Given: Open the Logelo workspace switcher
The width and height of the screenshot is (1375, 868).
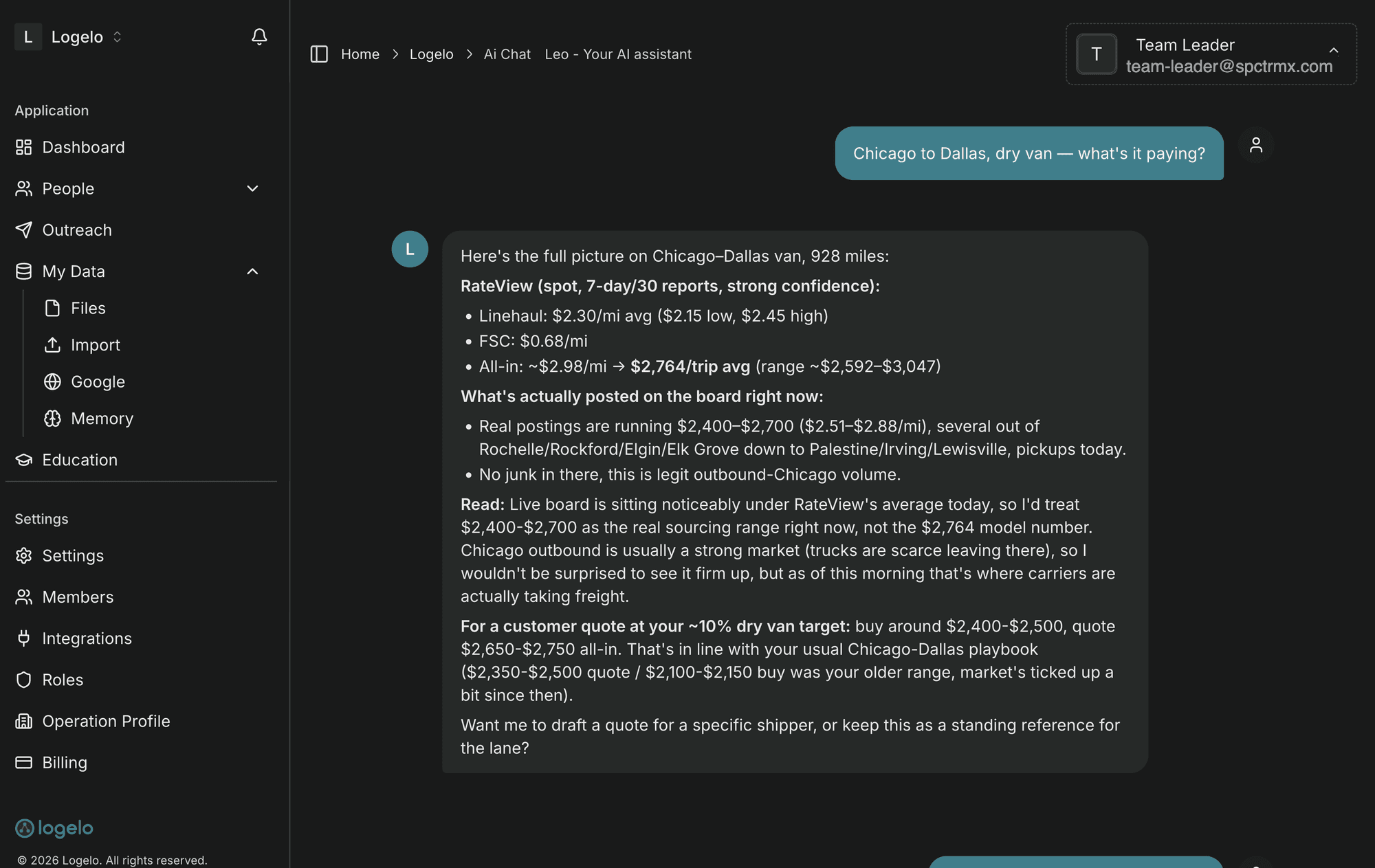Looking at the screenshot, I should [x=69, y=36].
